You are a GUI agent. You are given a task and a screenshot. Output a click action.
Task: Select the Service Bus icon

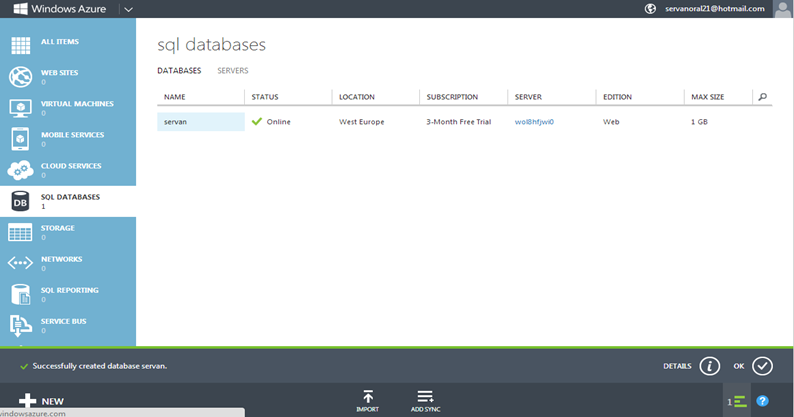20,325
